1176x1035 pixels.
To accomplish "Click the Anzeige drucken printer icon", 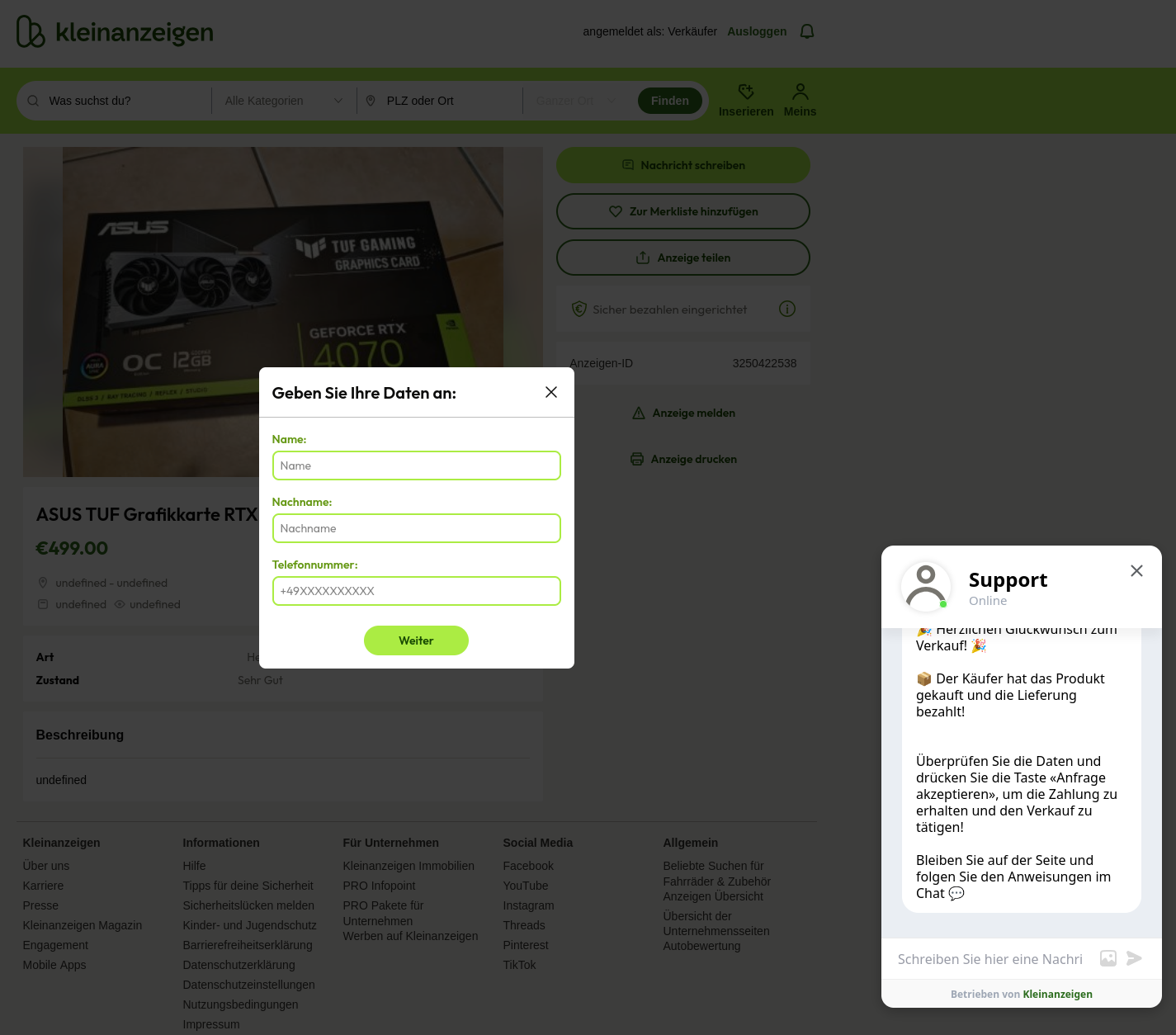I will tap(637, 459).
